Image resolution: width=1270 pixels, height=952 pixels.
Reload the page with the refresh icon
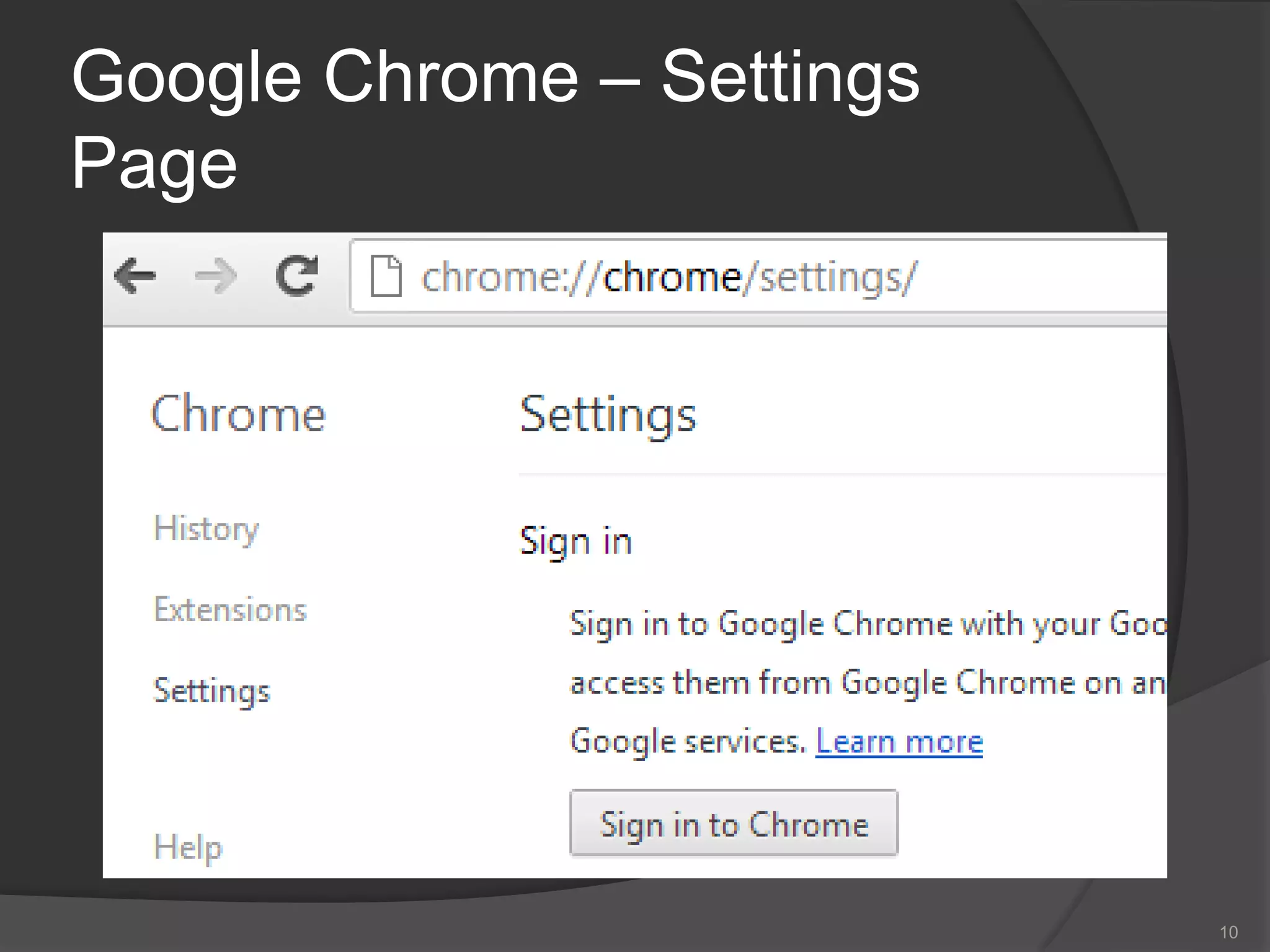point(296,275)
